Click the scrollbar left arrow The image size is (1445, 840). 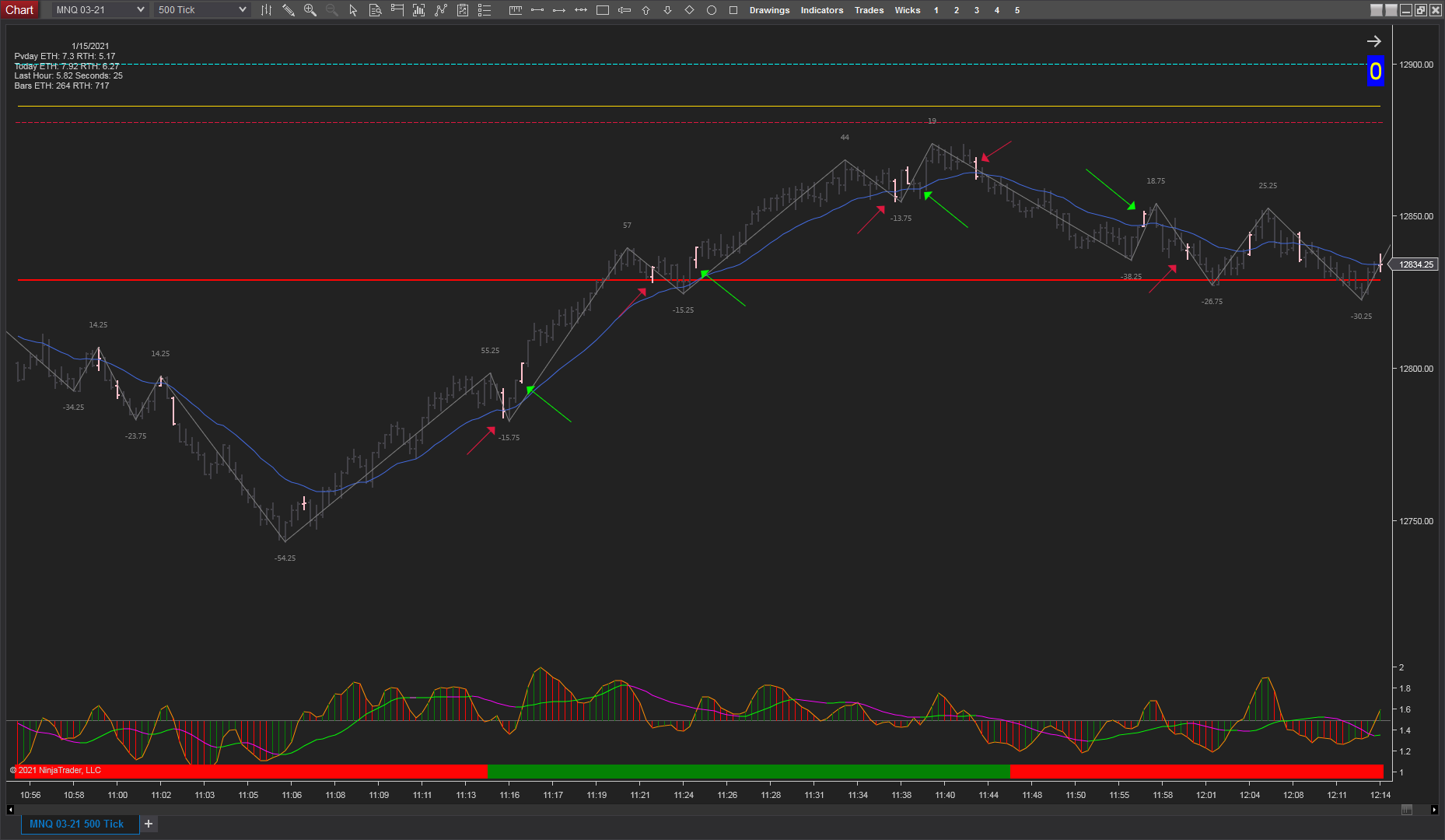(10, 810)
